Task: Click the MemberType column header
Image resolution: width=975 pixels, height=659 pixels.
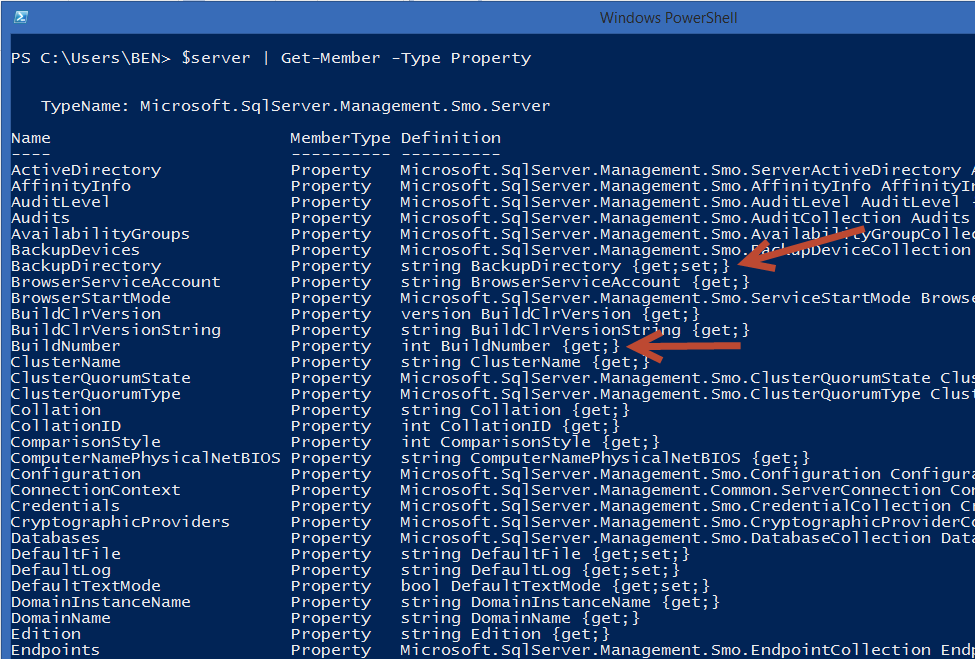Action: (340, 138)
